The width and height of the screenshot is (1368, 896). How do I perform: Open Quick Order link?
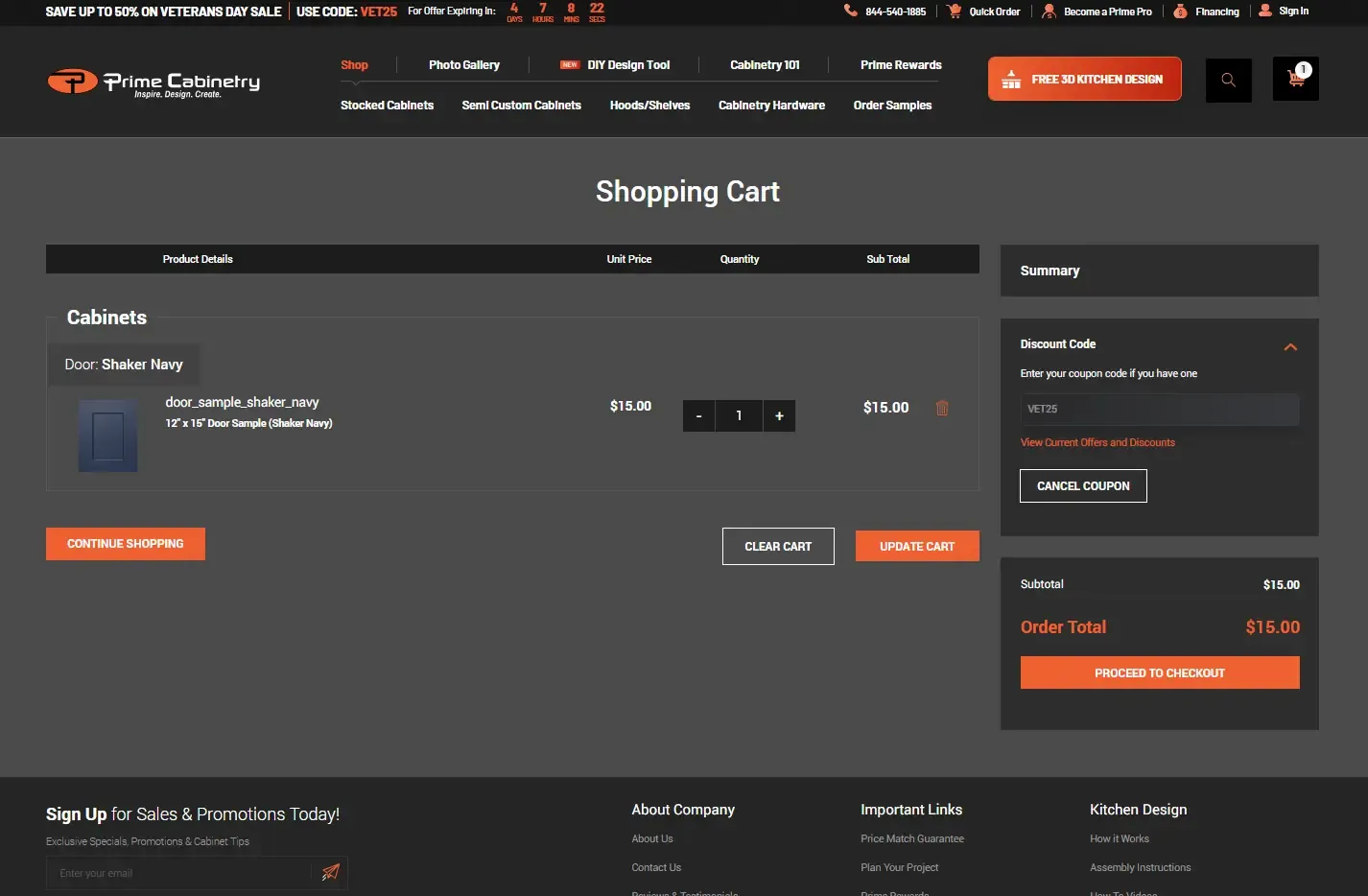click(x=995, y=12)
